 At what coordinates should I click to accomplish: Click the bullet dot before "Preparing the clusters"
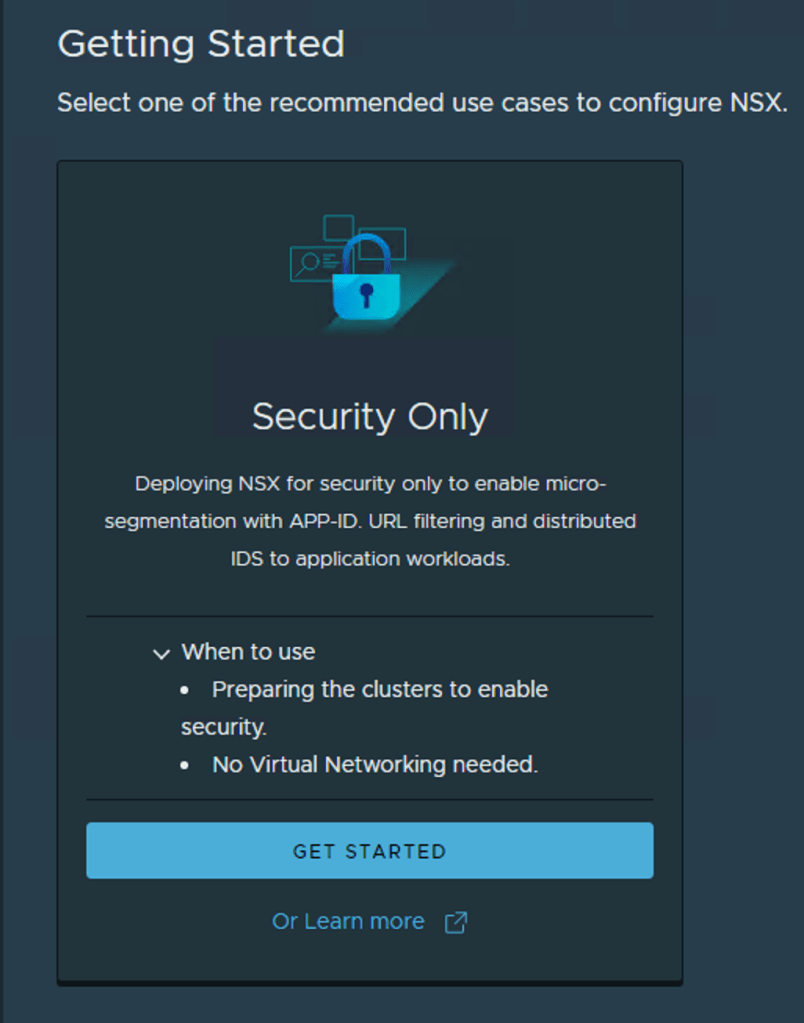coord(185,691)
